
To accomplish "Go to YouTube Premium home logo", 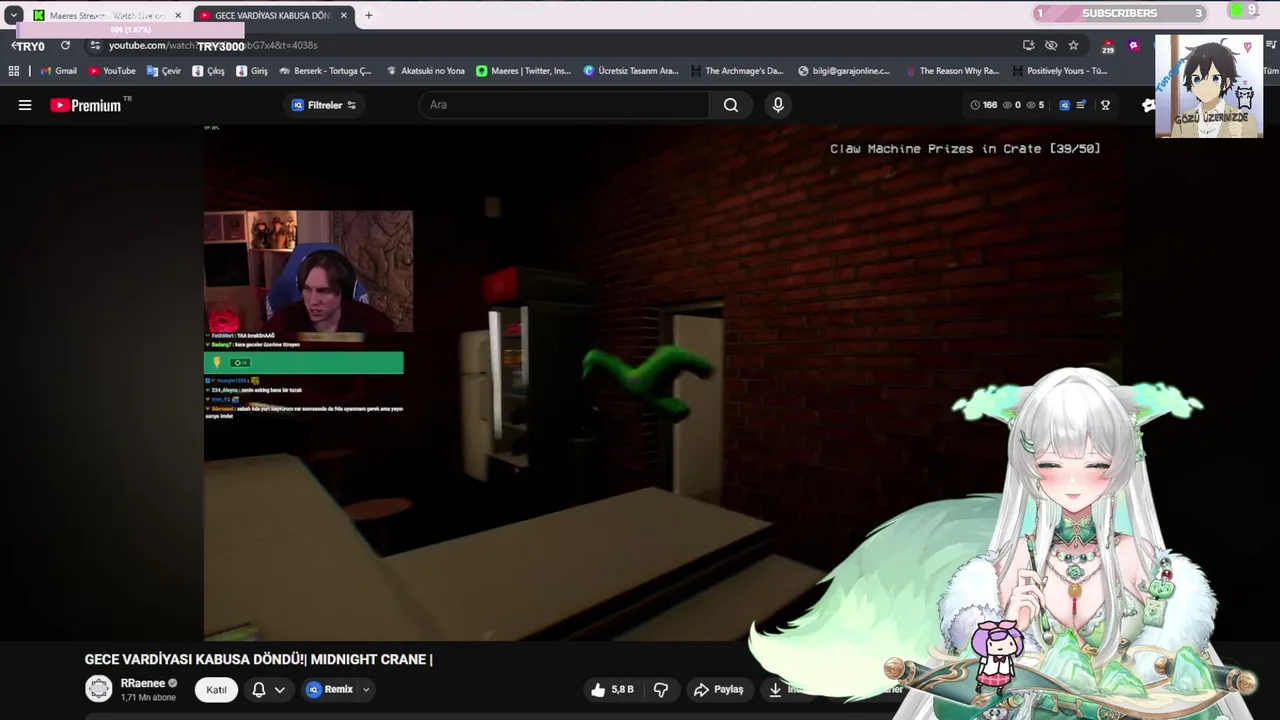I will (x=85, y=105).
